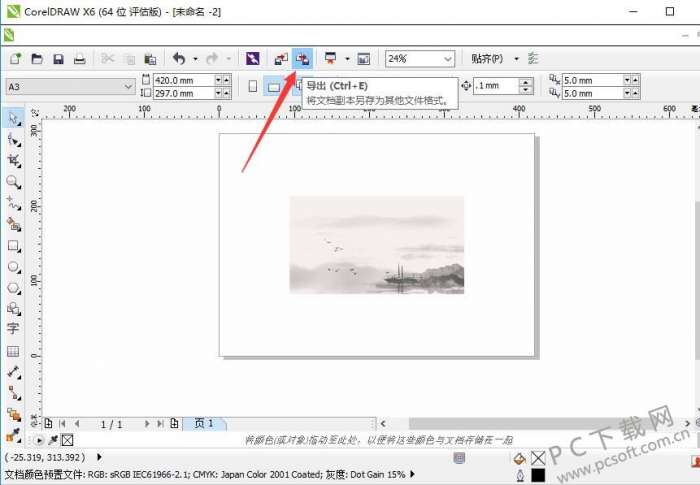Select the Zoom tool
The height and width of the screenshot is (485, 700).
14,182
